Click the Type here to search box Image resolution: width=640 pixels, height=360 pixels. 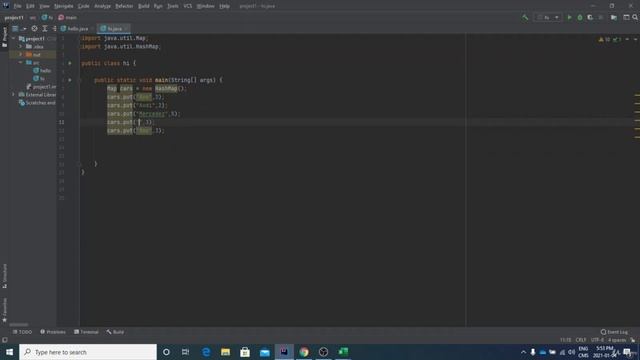88,352
